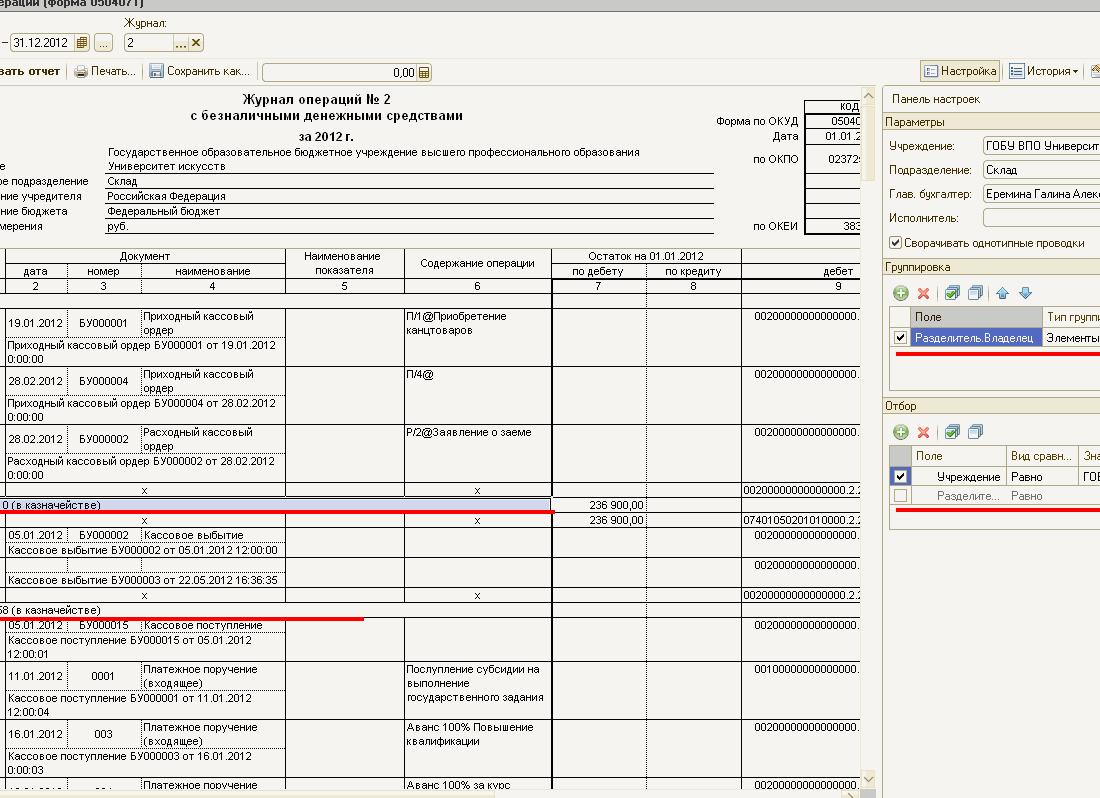
Task: Click document number БУ000004 dated 28.02.2012
Action: [103, 381]
